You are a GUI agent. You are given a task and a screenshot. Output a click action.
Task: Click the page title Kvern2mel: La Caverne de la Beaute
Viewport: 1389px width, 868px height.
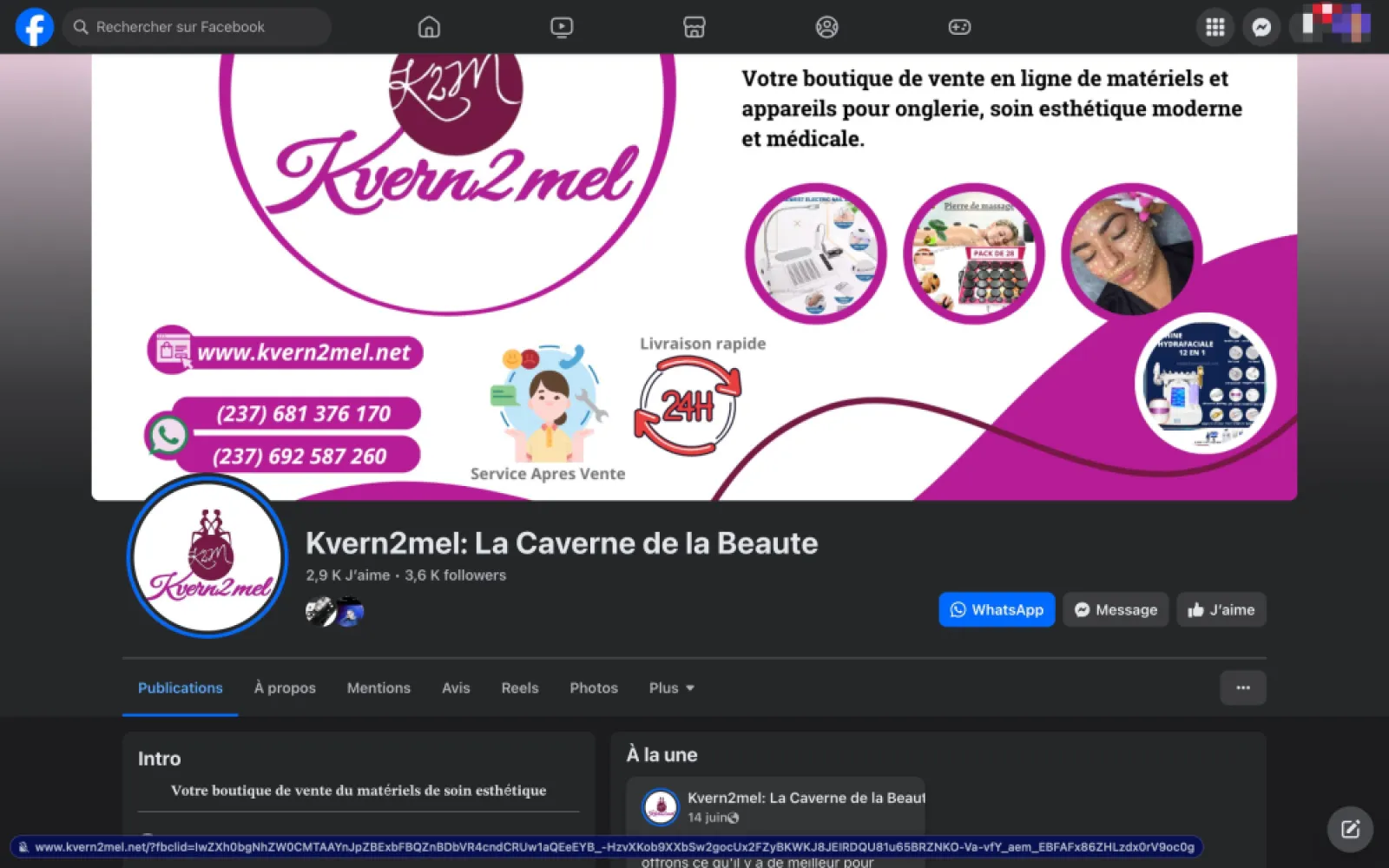tap(562, 542)
